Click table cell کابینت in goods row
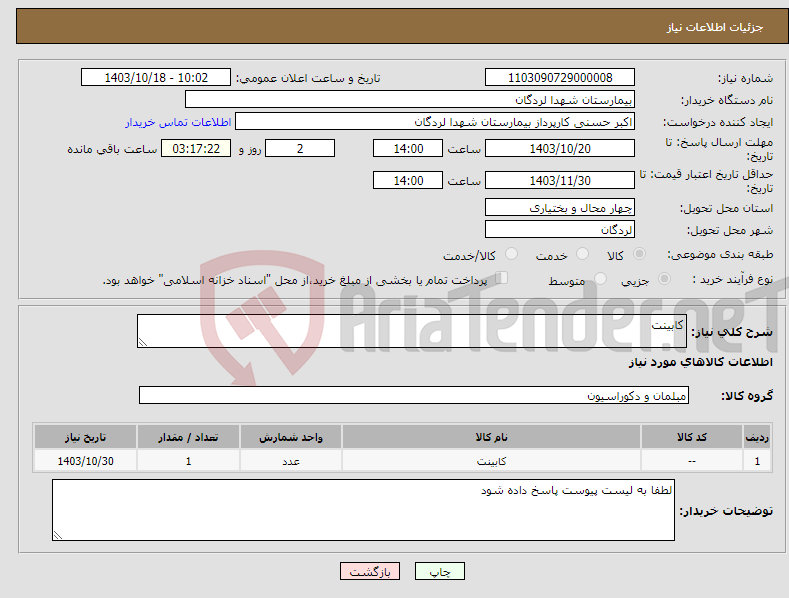 pos(491,461)
